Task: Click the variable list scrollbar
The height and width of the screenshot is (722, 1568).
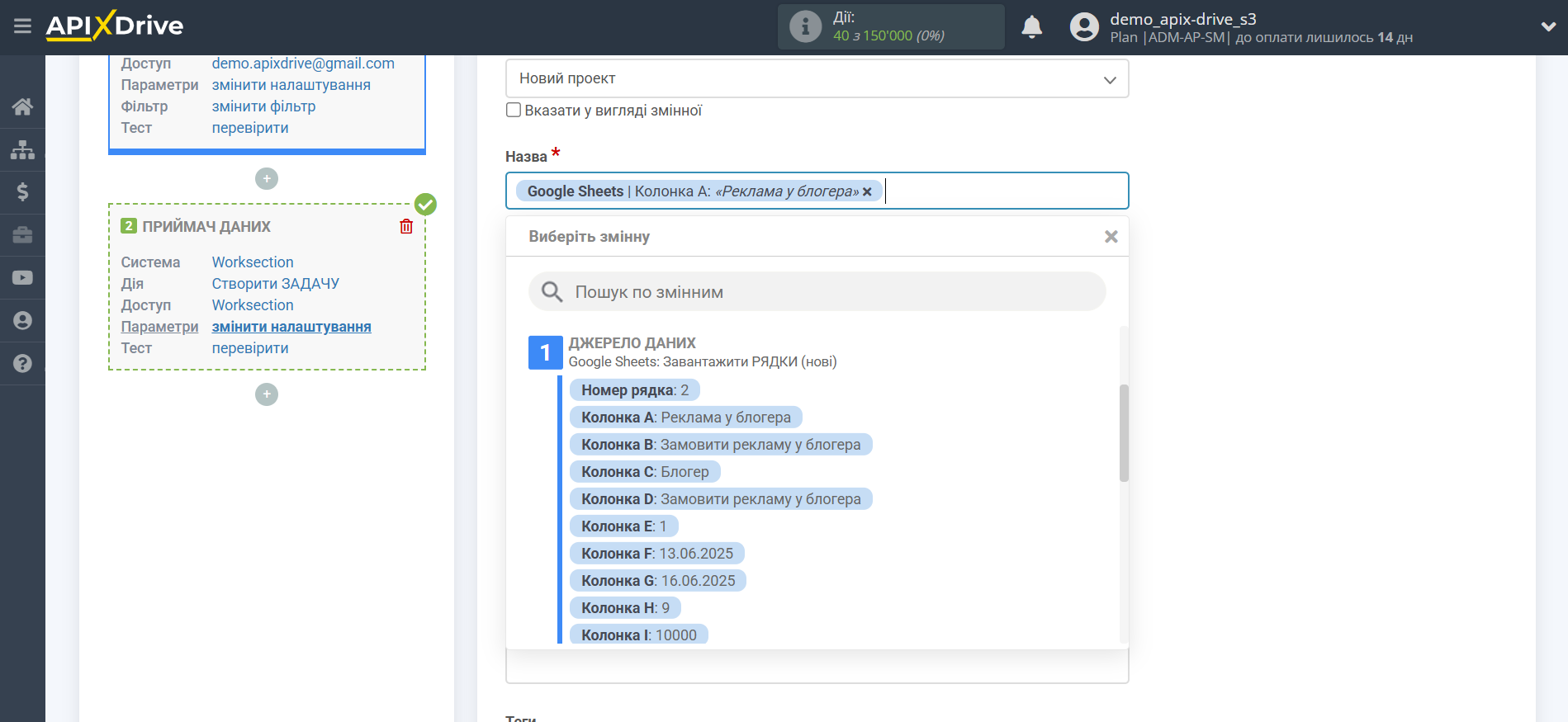Action: click(x=1124, y=432)
